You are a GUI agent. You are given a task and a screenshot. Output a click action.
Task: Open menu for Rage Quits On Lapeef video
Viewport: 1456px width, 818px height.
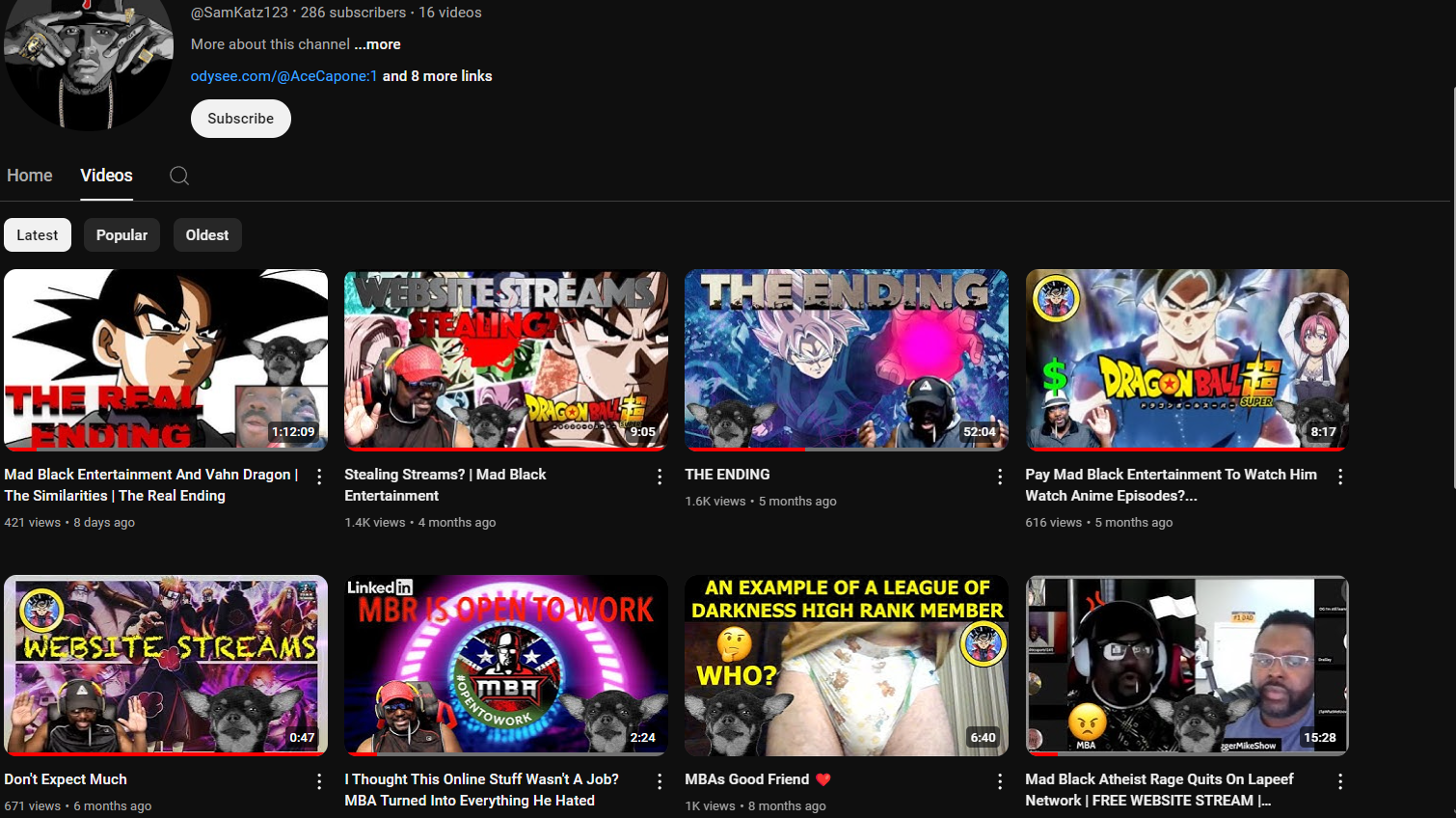pyautogui.click(x=1340, y=781)
